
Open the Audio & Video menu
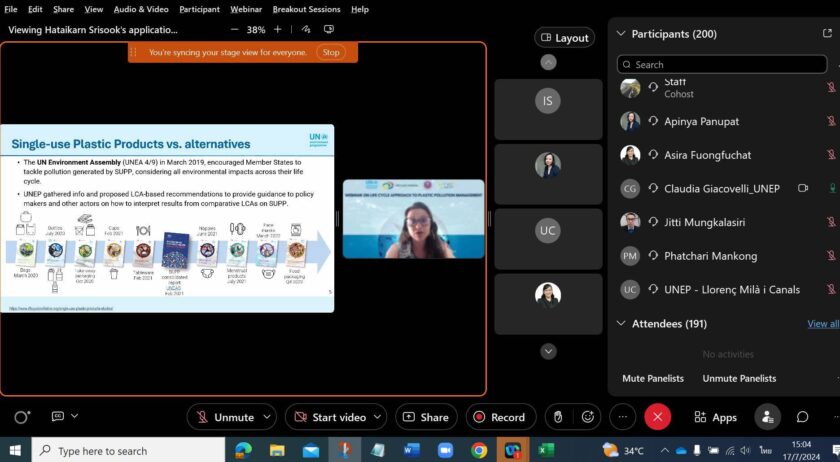click(140, 9)
